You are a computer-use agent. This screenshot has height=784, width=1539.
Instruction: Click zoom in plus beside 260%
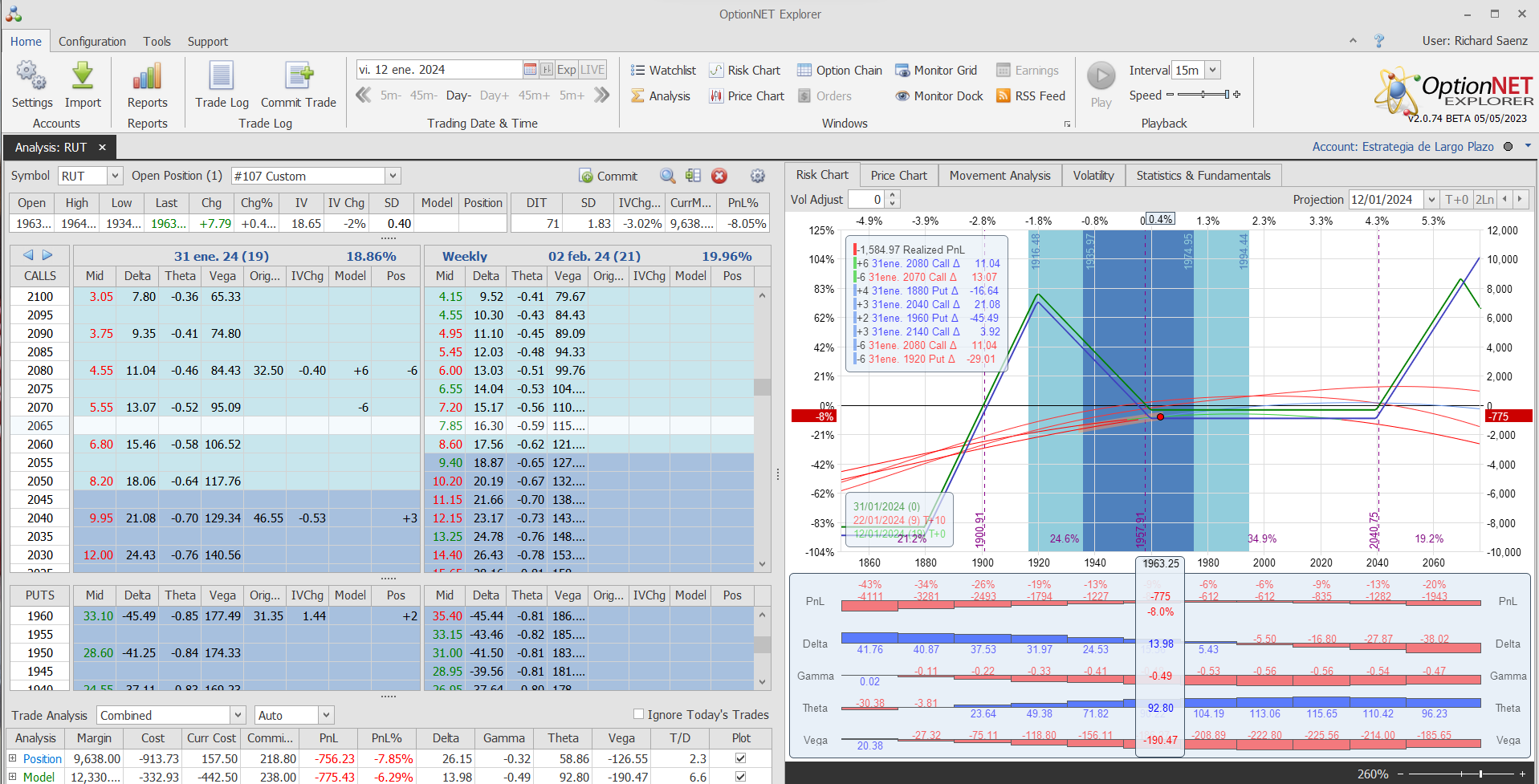(1521, 774)
